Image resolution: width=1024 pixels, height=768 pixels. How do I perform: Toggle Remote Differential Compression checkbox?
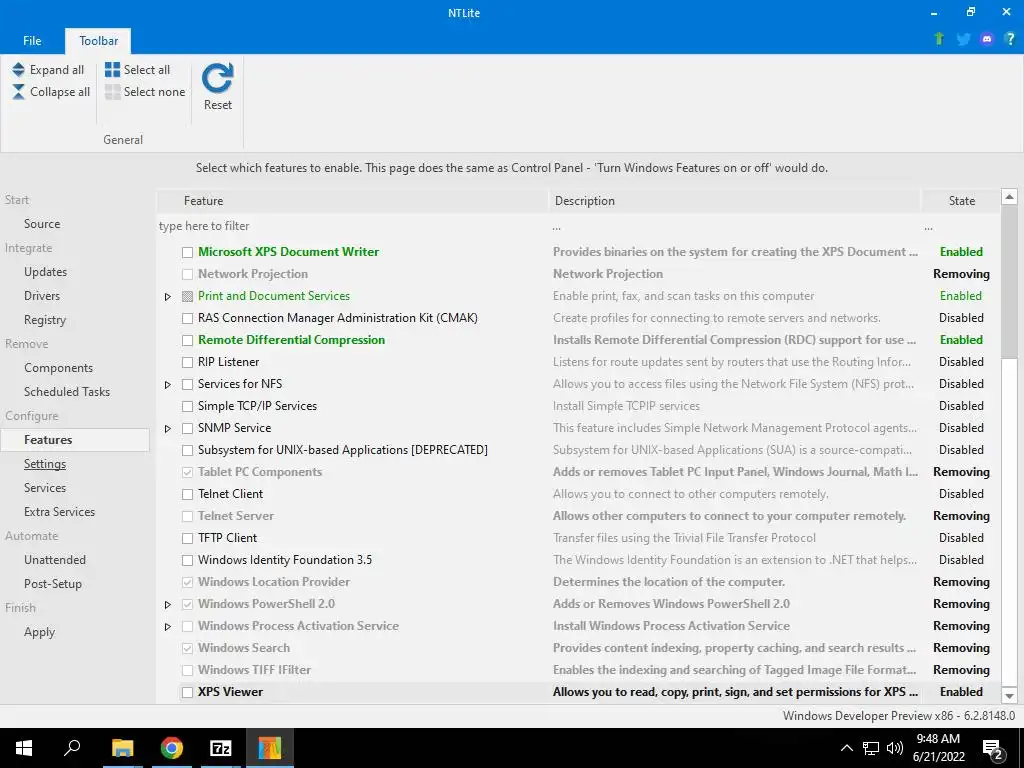click(x=187, y=340)
